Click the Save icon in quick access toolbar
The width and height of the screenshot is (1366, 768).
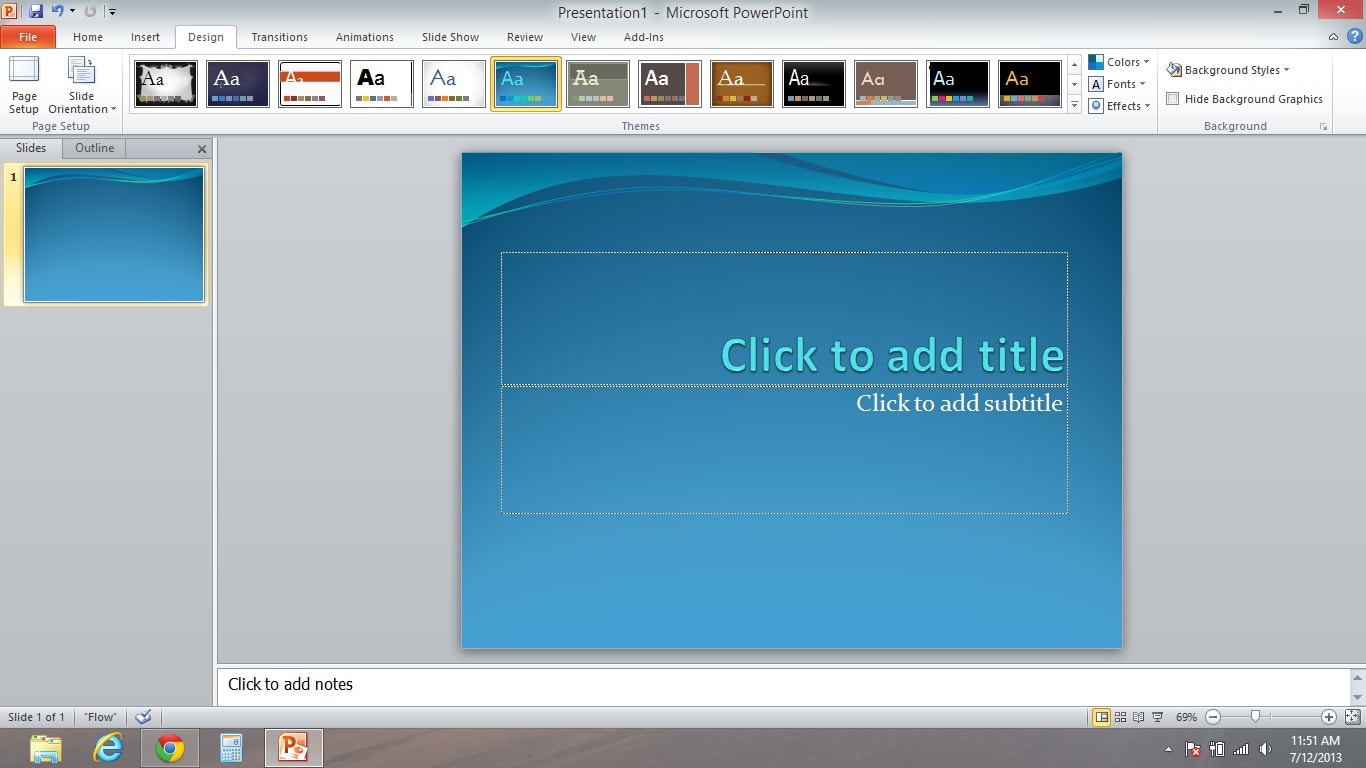pos(36,12)
